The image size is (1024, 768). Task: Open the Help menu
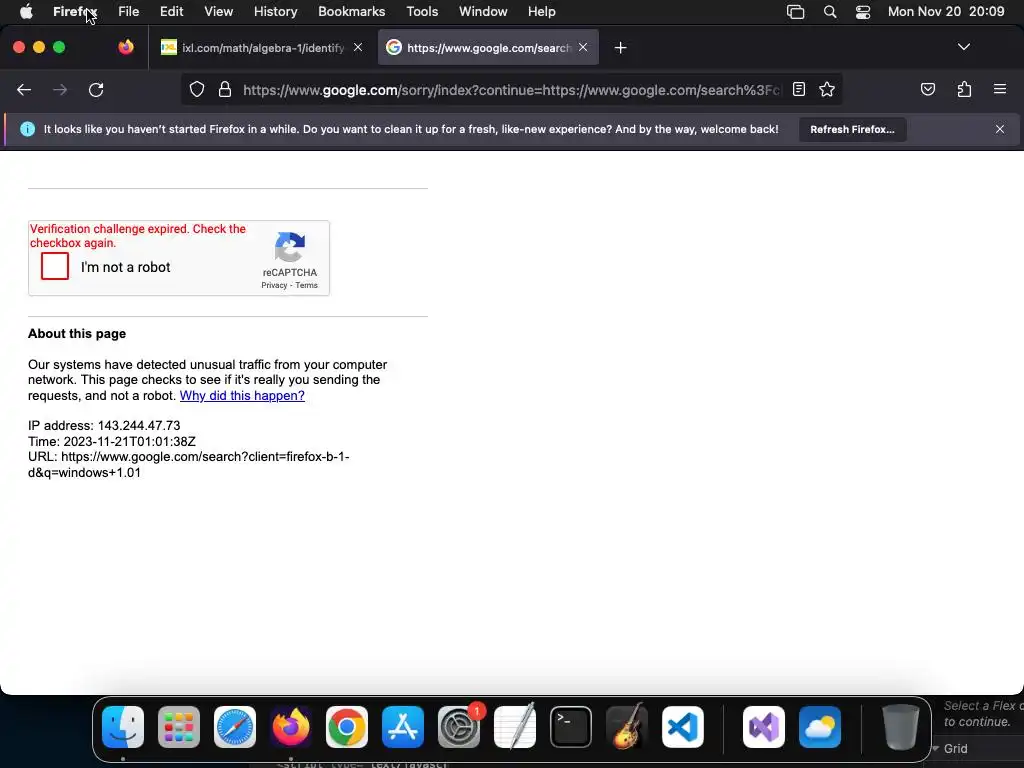pyautogui.click(x=541, y=12)
